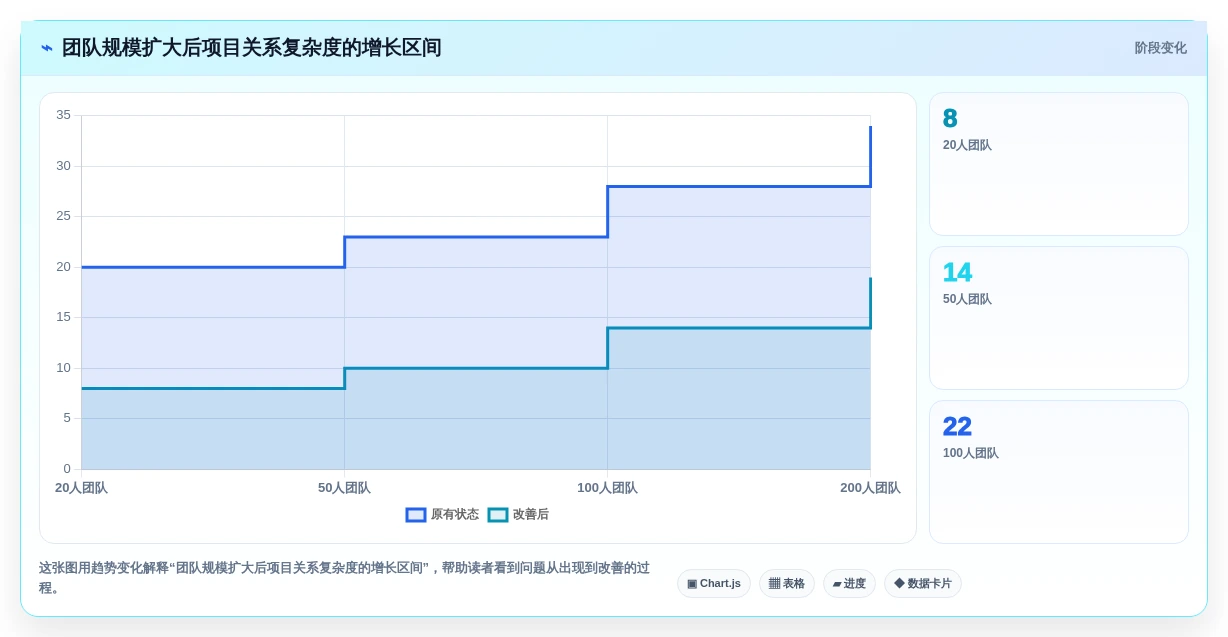
Task: Click the 20 y-axis tick label
Action: tap(63, 267)
